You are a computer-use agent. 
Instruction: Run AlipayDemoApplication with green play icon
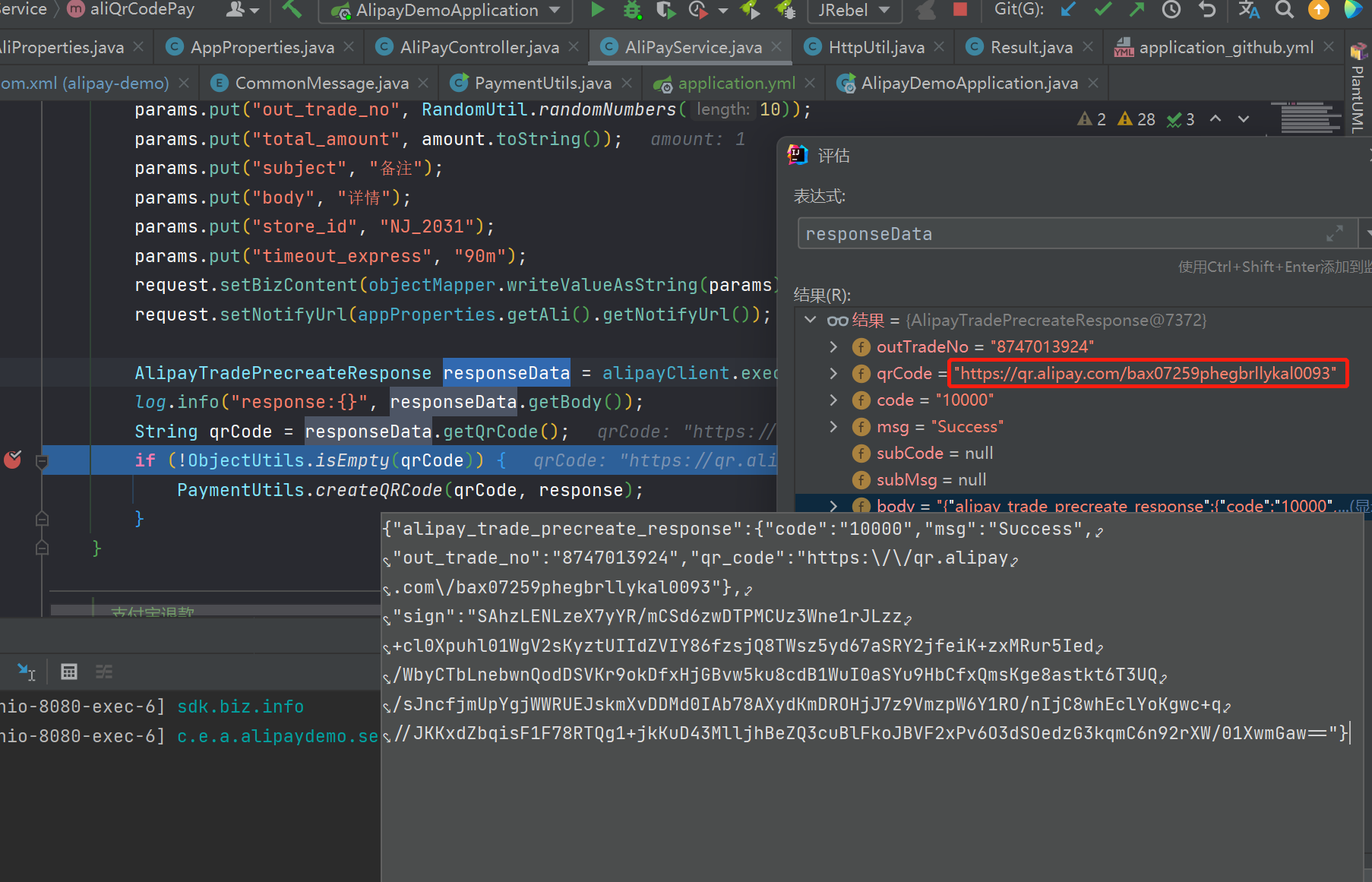[x=598, y=9]
